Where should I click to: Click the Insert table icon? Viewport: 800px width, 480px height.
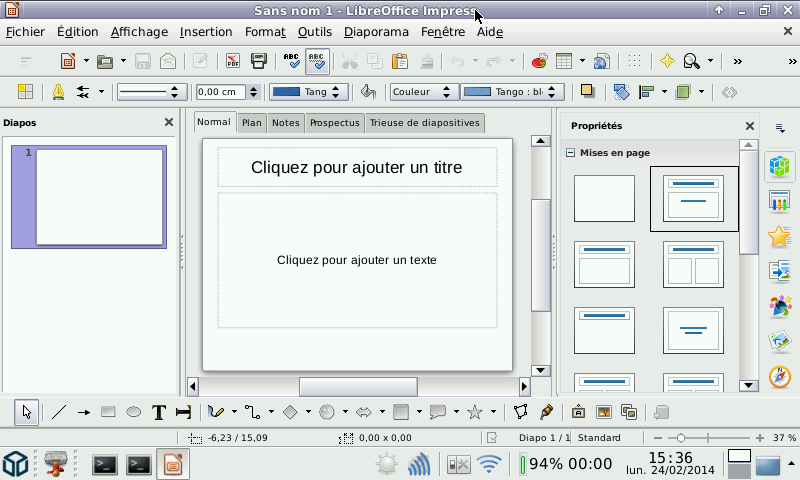pyautogui.click(x=564, y=61)
